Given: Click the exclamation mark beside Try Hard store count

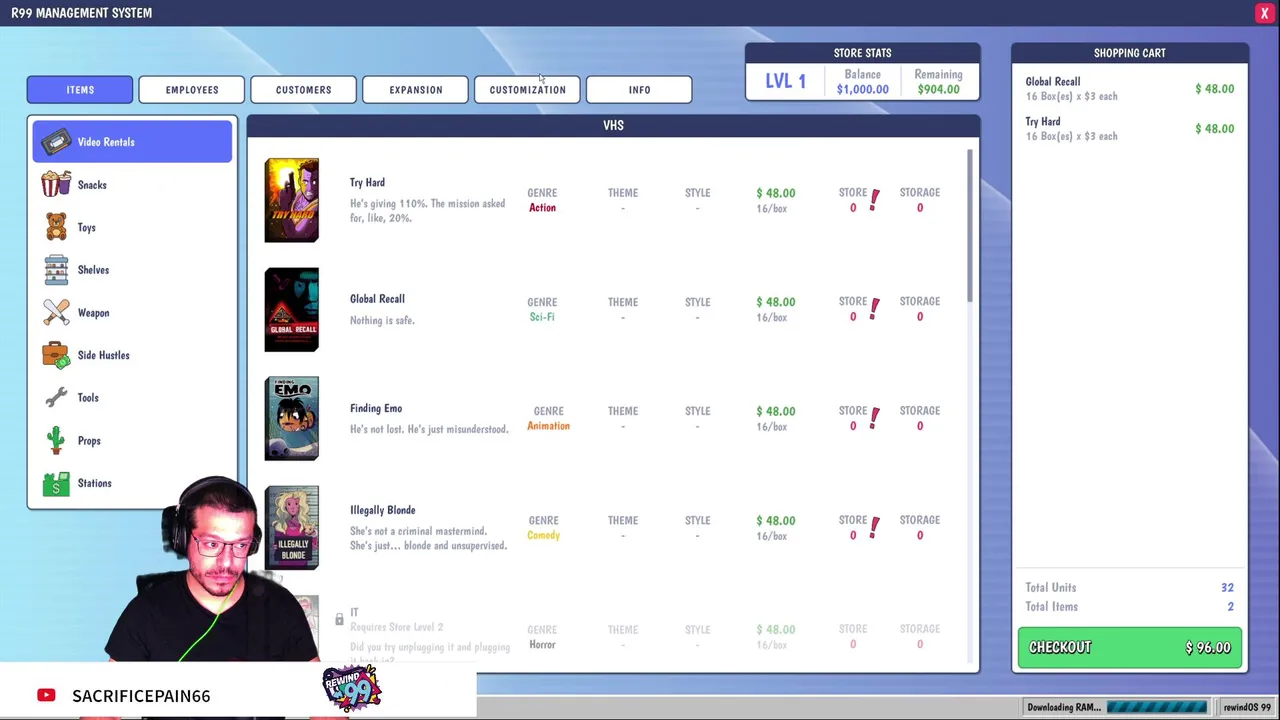Looking at the screenshot, I should tap(875, 199).
